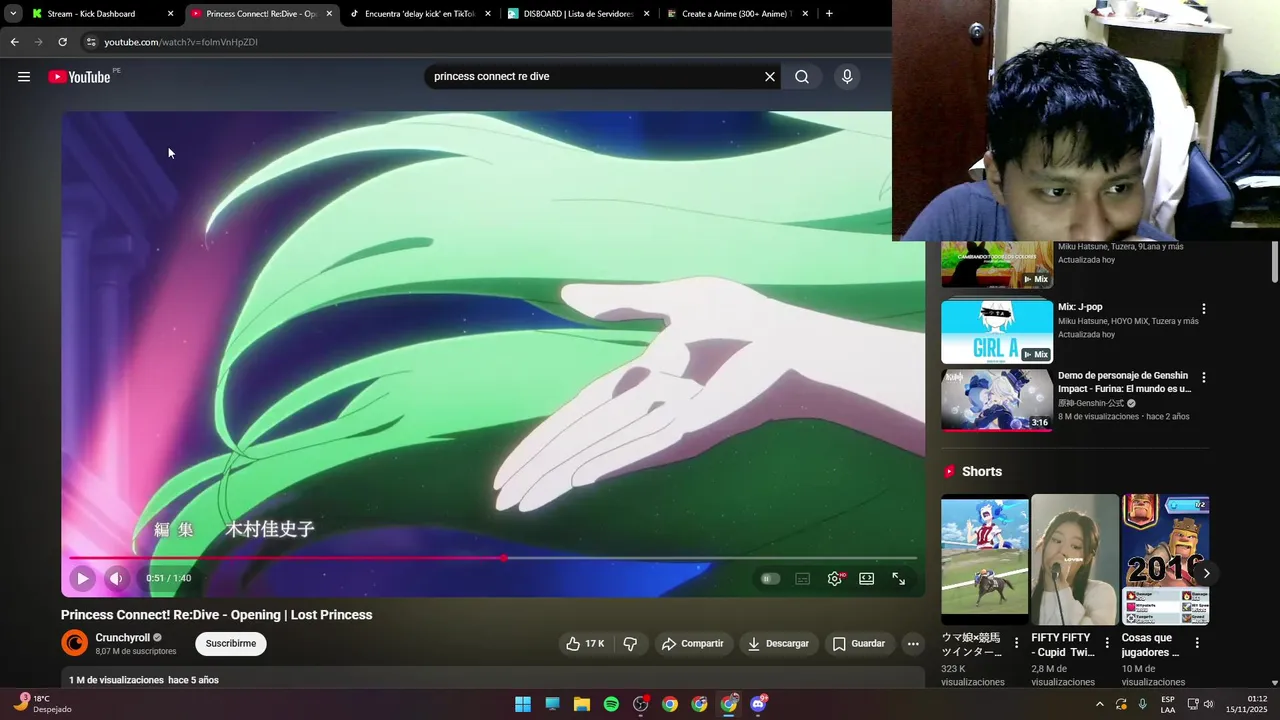Click the sidebar scrollbar thumb
1280x720 pixels.
[x=1274, y=262]
